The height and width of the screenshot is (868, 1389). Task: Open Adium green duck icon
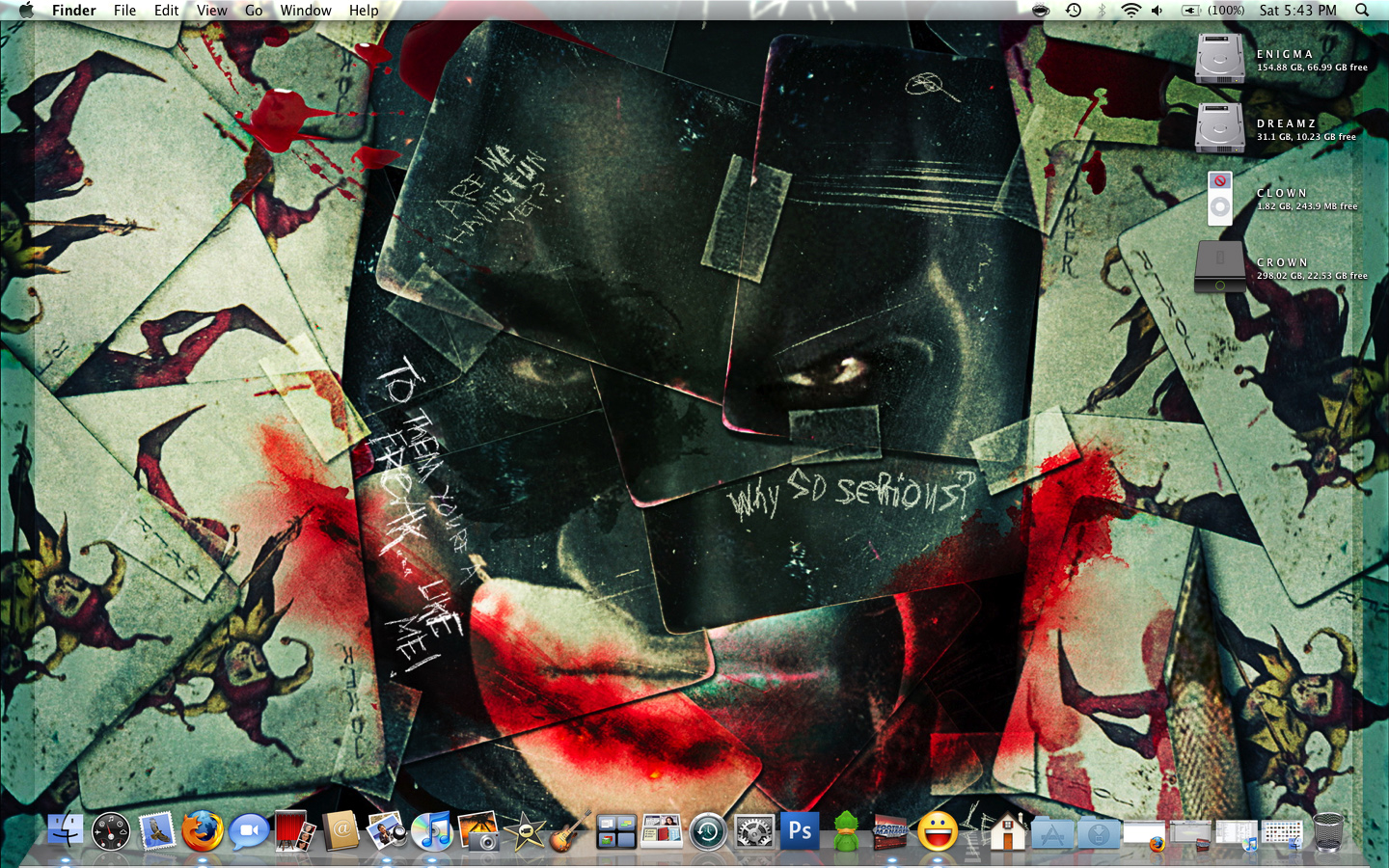coord(846,831)
